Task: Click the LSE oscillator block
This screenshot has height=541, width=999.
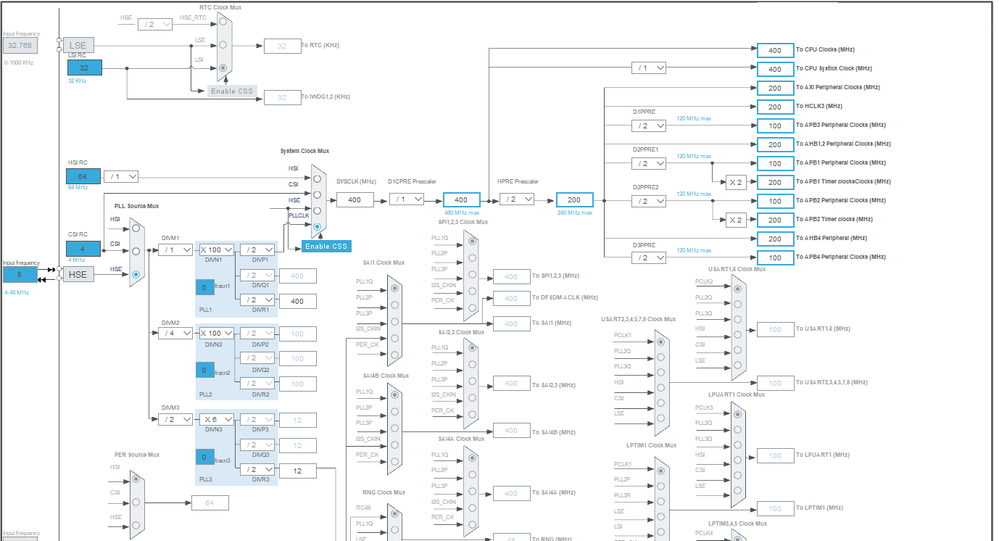Action: 78,45
